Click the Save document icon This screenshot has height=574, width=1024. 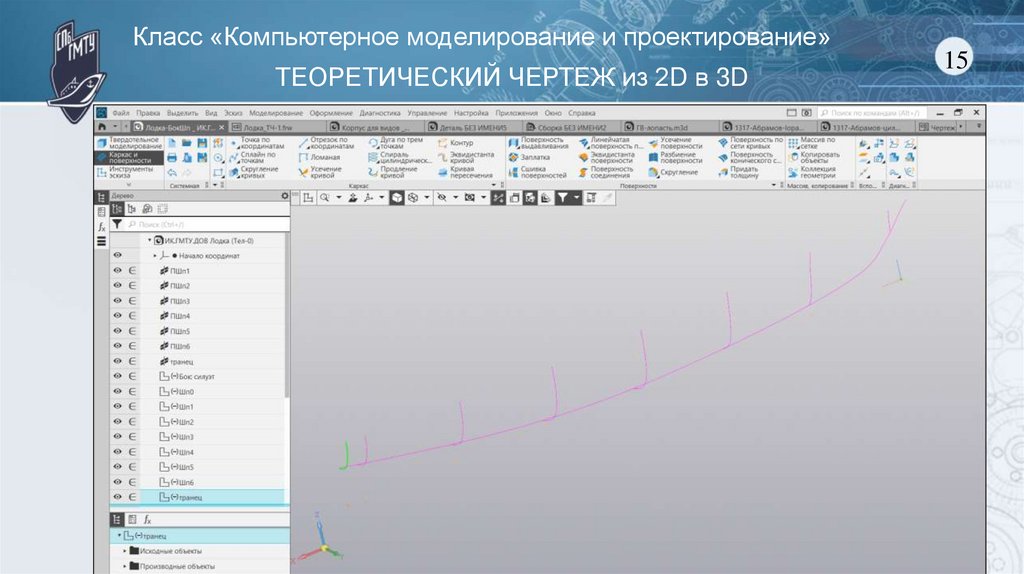[x=202, y=142]
